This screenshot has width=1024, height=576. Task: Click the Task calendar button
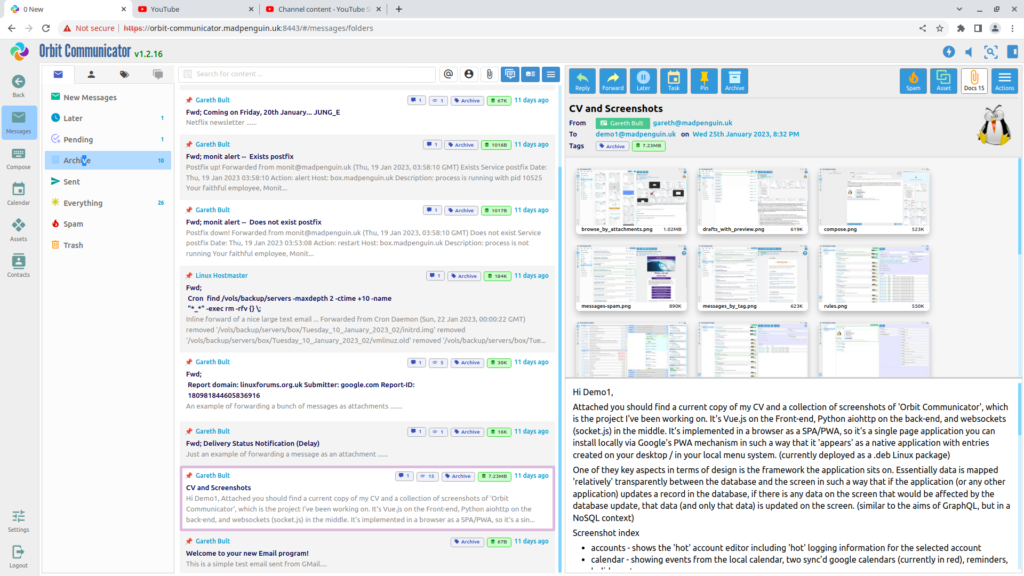673,80
